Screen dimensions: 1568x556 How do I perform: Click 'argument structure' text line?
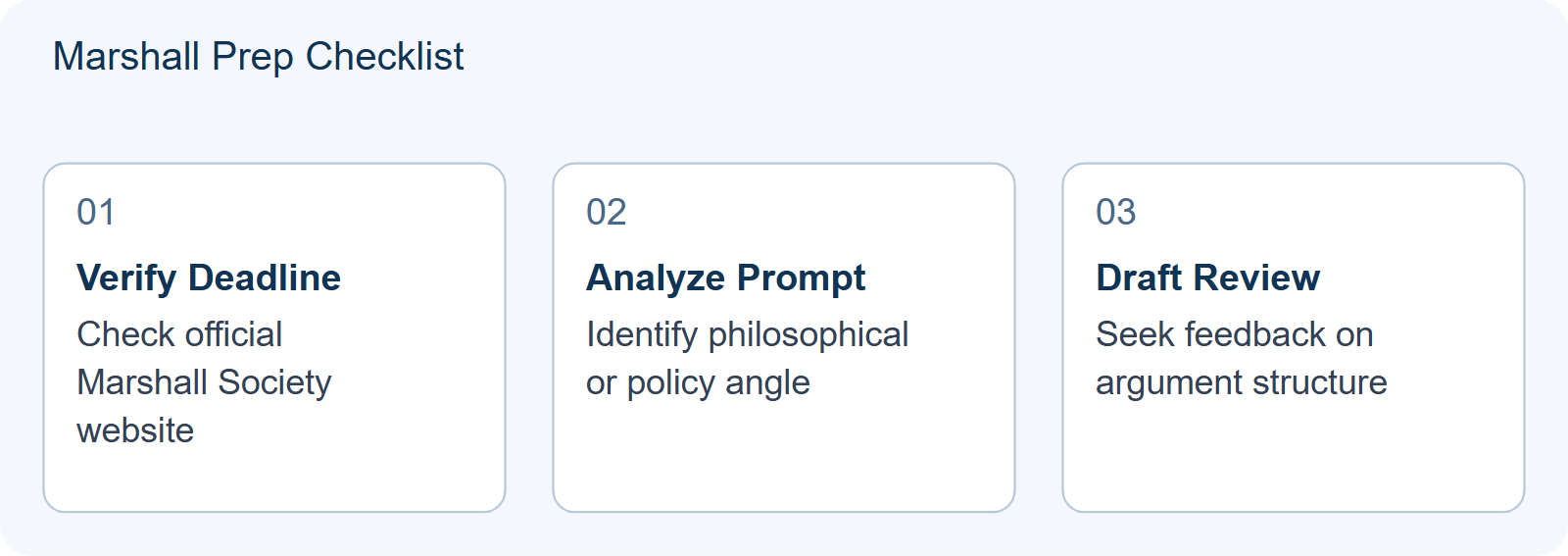1242,382
